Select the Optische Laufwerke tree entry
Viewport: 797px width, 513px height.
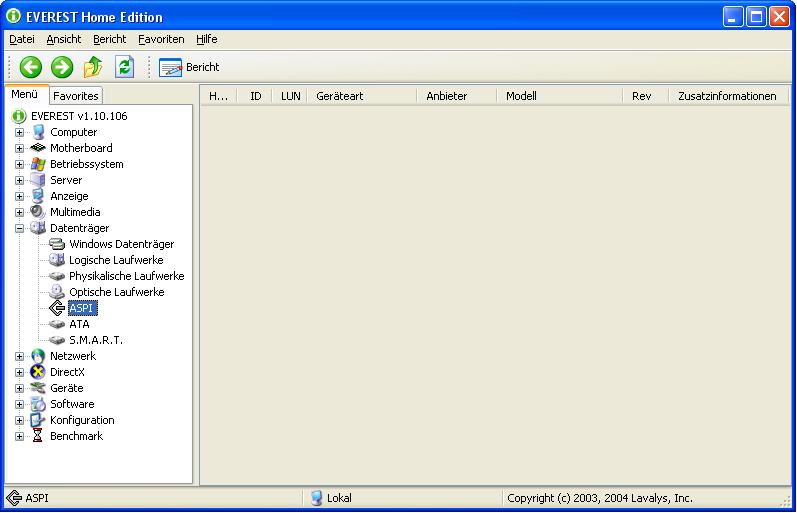[x=116, y=292]
